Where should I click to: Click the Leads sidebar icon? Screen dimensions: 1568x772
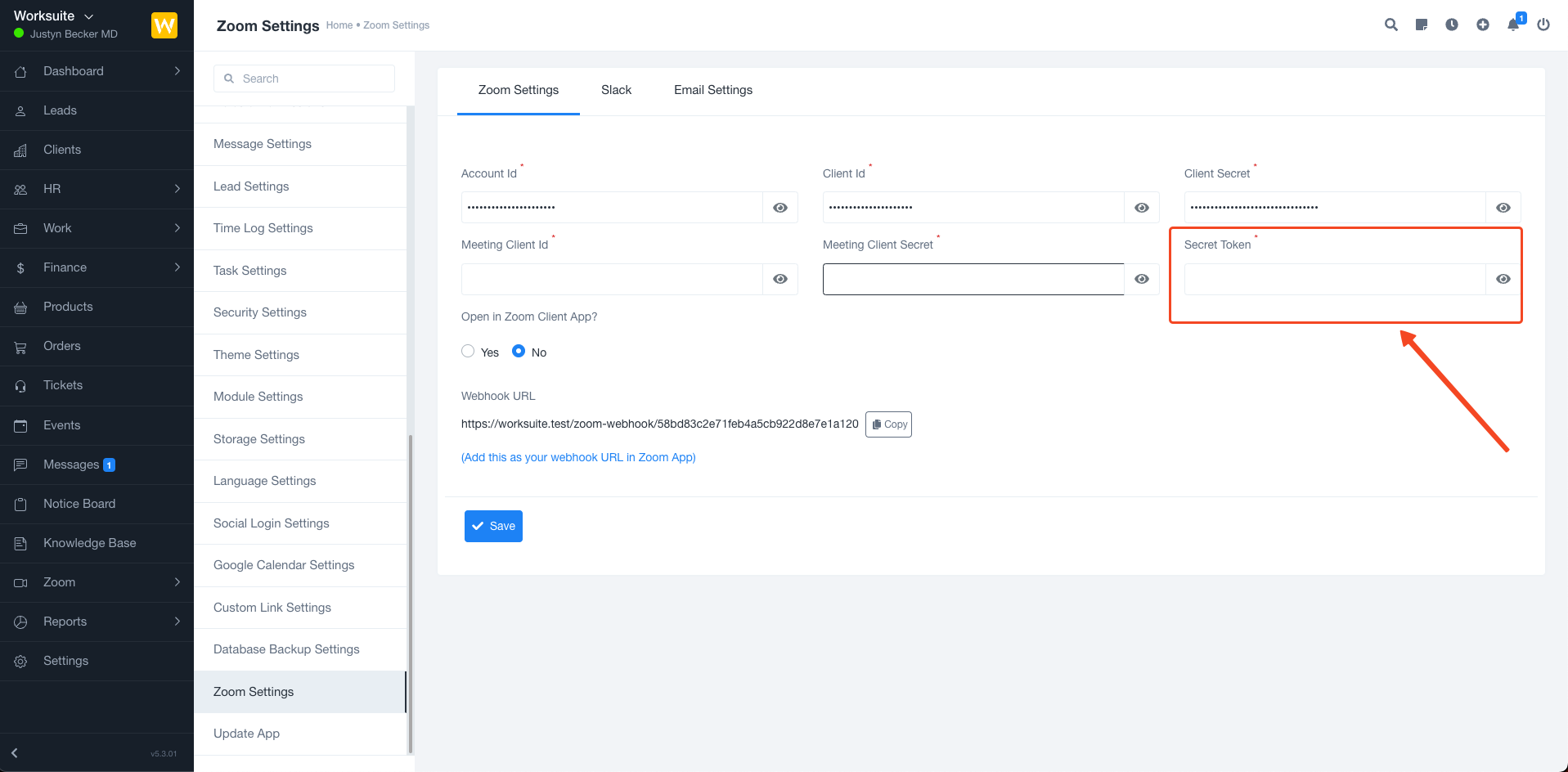click(x=20, y=110)
